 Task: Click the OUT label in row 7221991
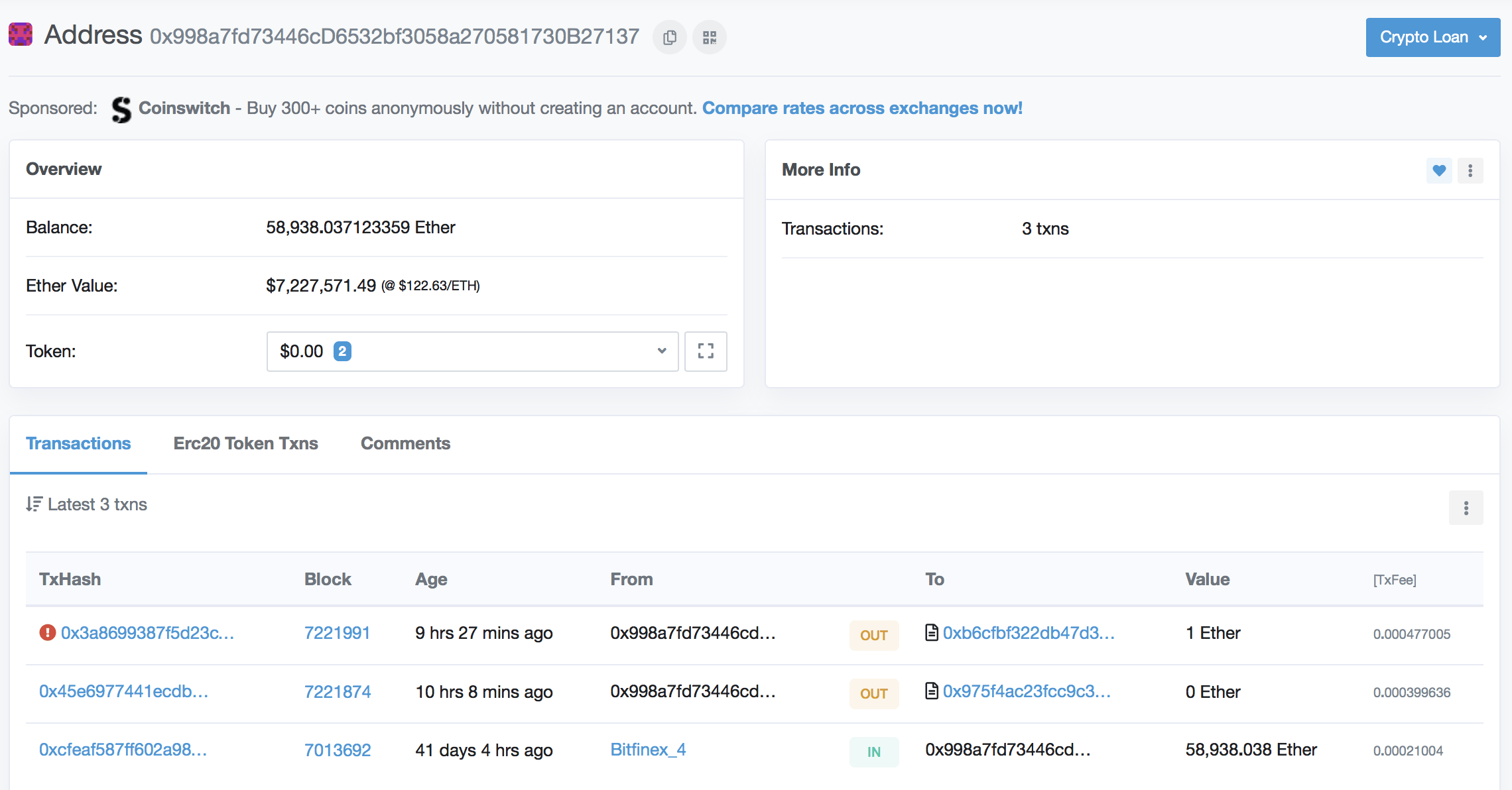pyautogui.click(x=873, y=635)
